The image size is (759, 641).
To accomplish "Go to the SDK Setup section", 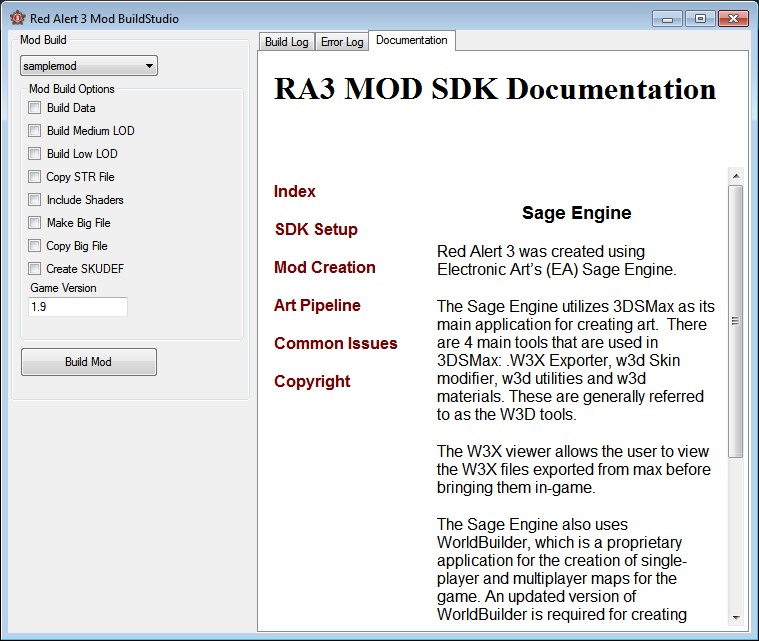I will 316,229.
